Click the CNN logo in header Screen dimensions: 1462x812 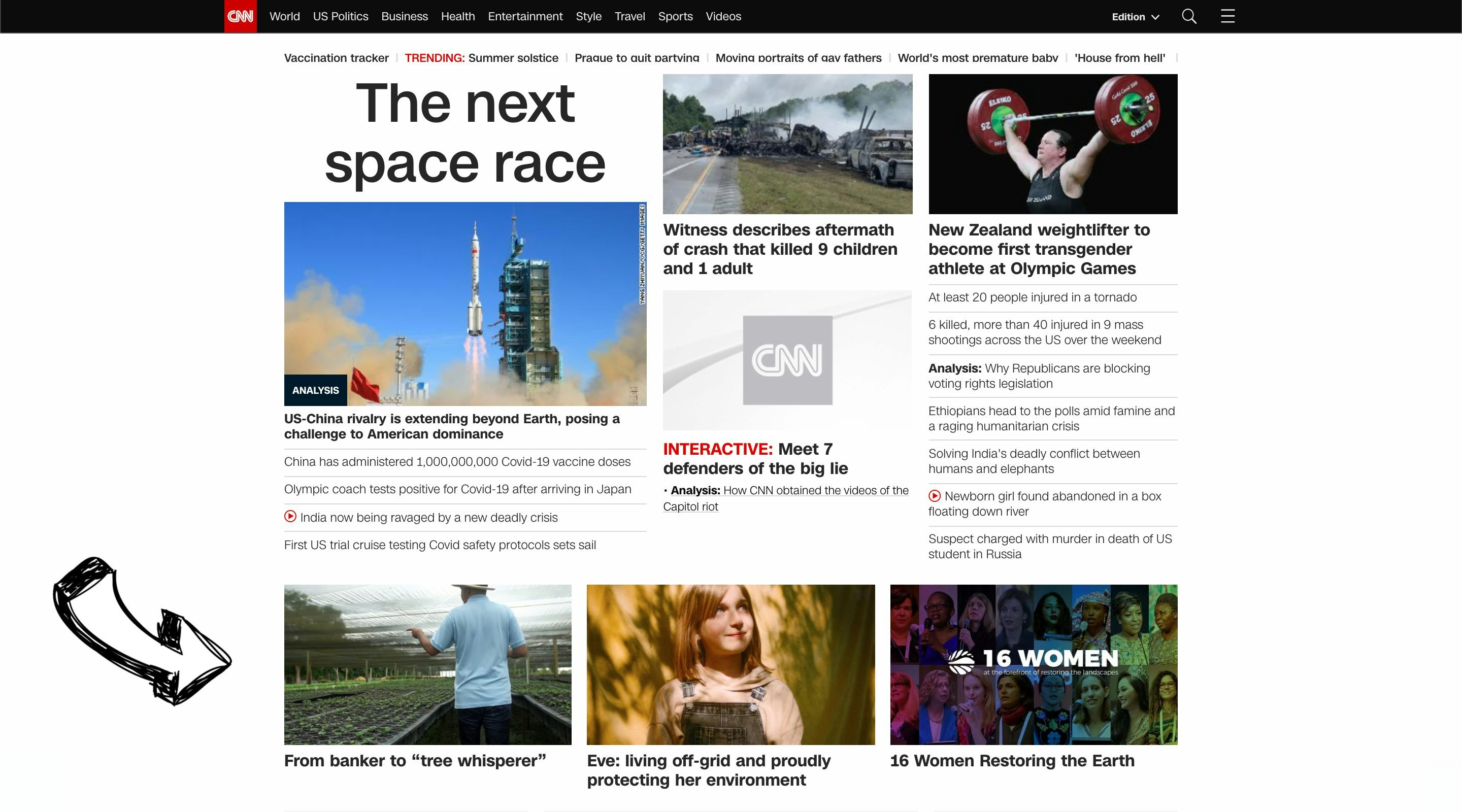(240, 16)
